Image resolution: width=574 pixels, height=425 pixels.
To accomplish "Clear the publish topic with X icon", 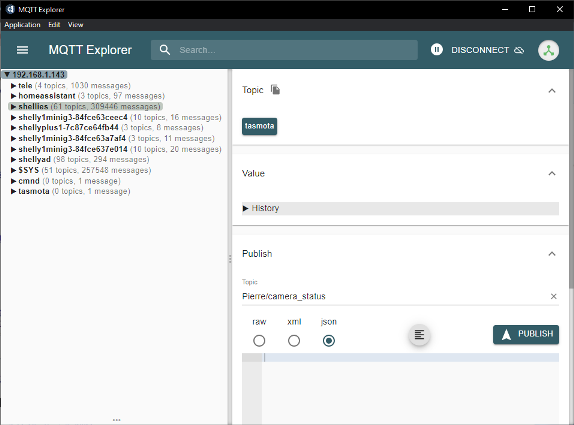I will pos(554,296).
